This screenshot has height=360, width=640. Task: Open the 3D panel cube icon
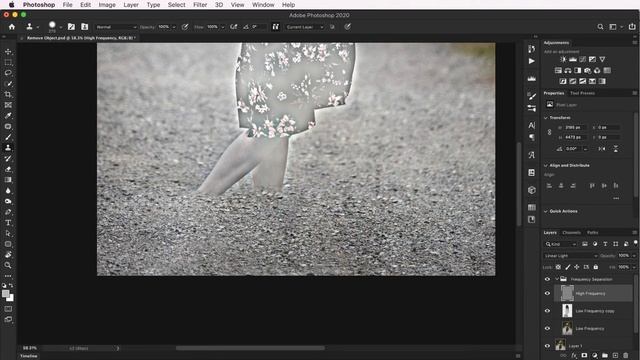click(531, 190)
